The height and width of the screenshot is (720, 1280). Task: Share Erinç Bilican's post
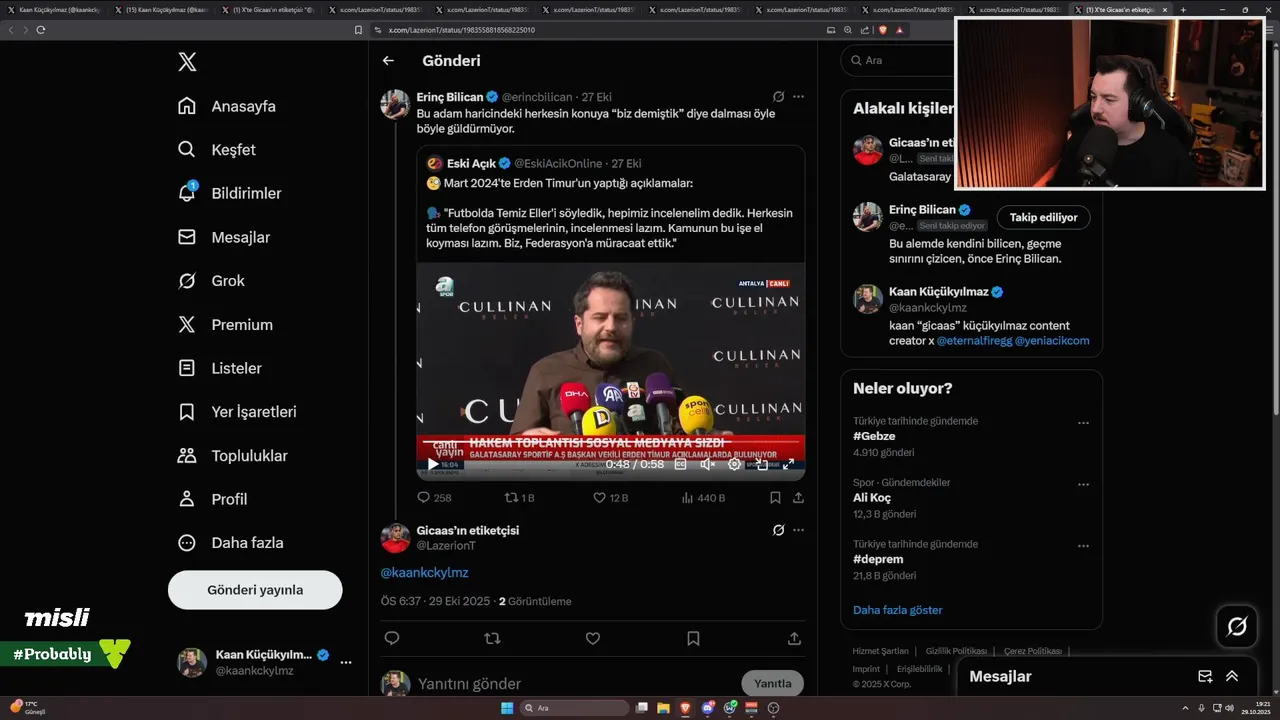(x=798, y=497)
